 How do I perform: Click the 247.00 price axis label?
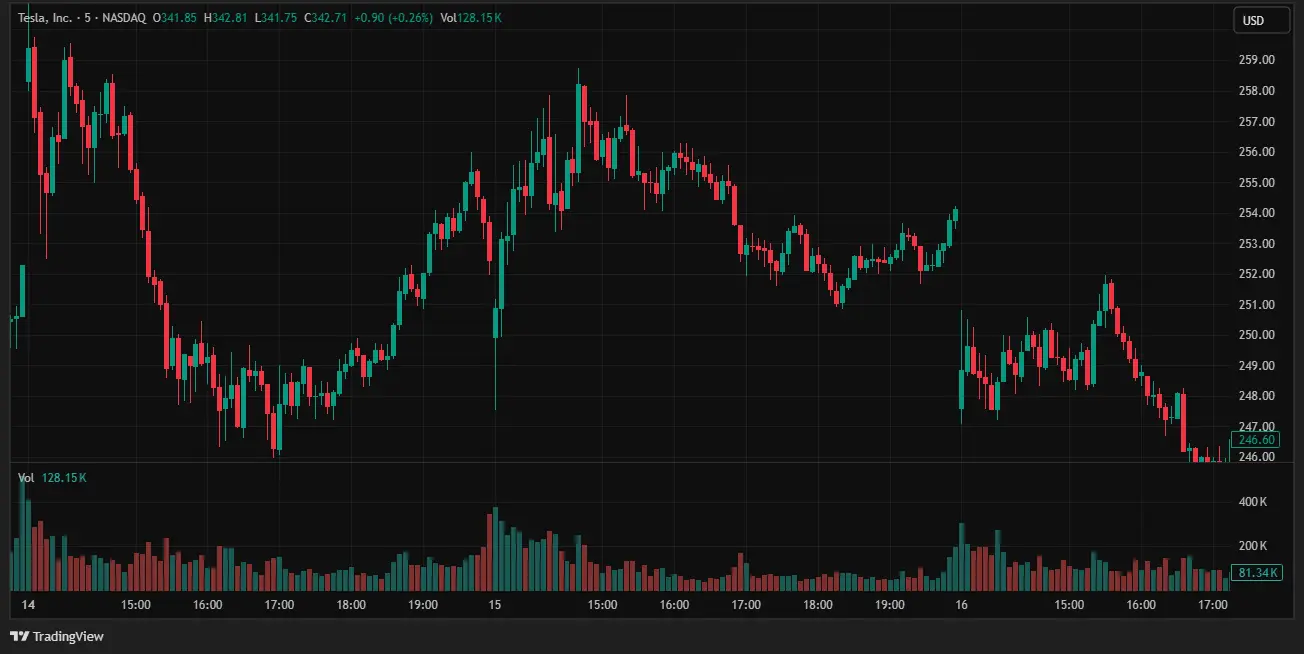pyautogui.click(x=1256, y=427)
